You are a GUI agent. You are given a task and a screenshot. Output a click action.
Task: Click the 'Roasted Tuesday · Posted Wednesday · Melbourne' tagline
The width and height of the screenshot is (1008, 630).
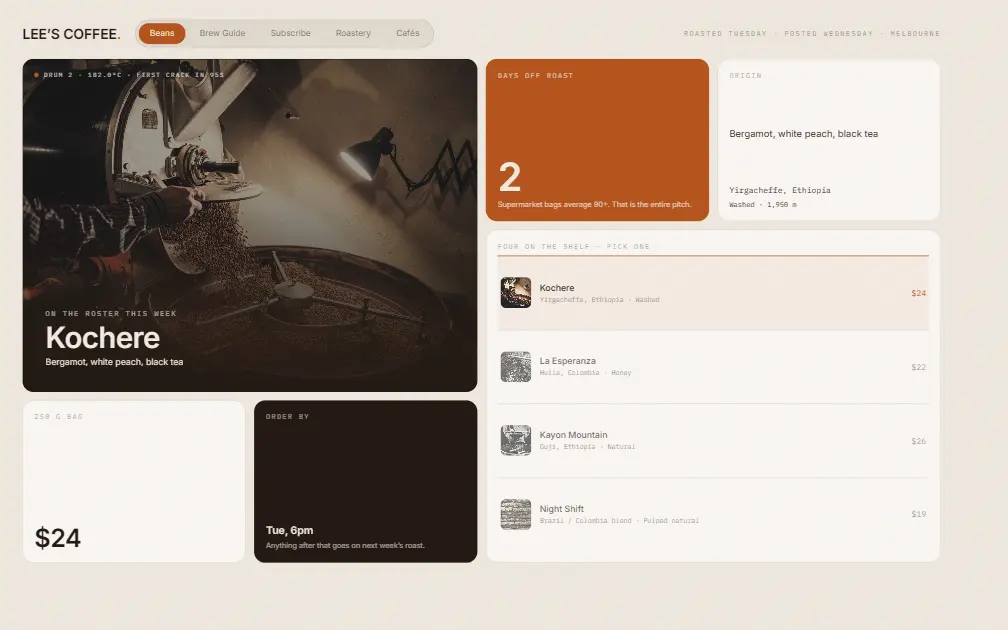click(811, 33)
